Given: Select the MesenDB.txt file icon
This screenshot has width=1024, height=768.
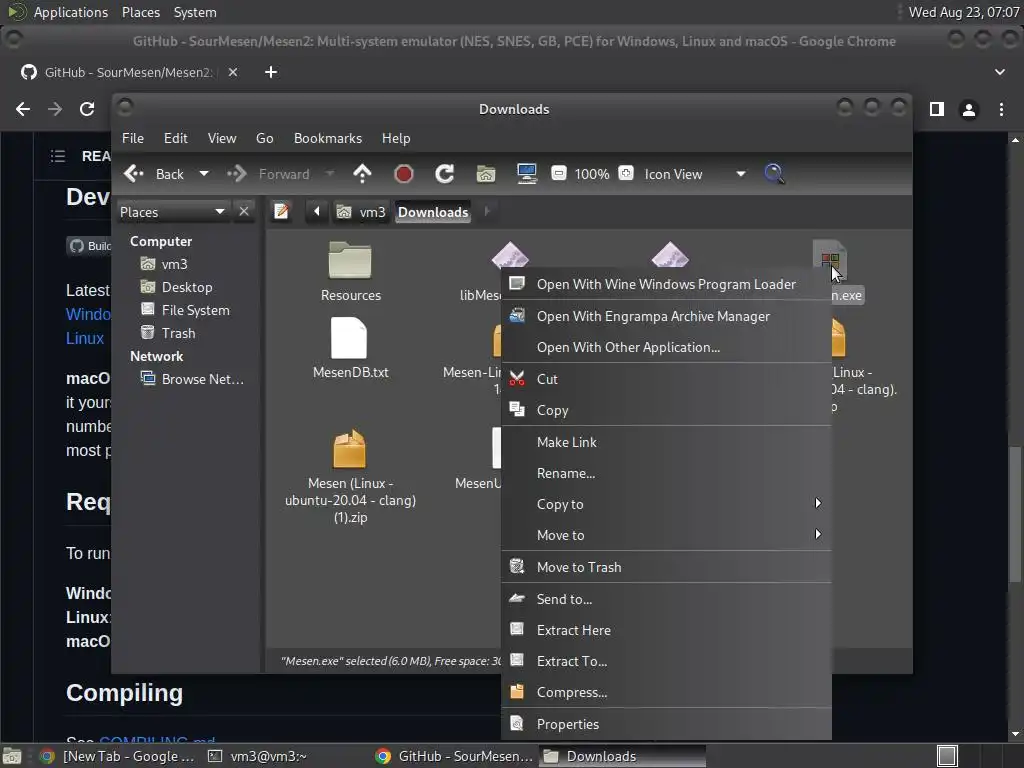Looking at the screenshot, I should (349, 338).
